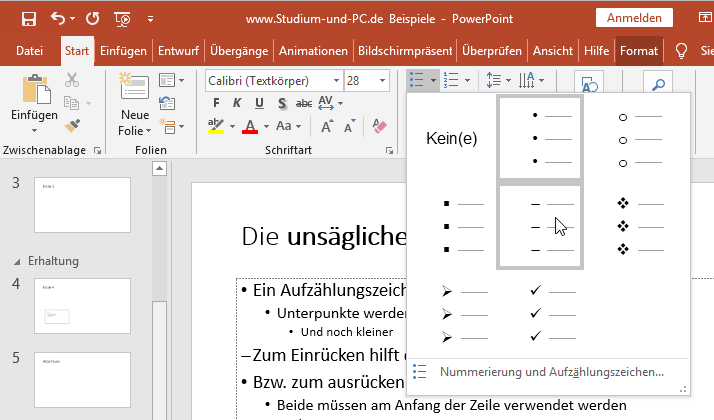Click the lightbulb Tell Me icon
The height and width of the screenshot is (420, 714).
click(x=681, y=51)
